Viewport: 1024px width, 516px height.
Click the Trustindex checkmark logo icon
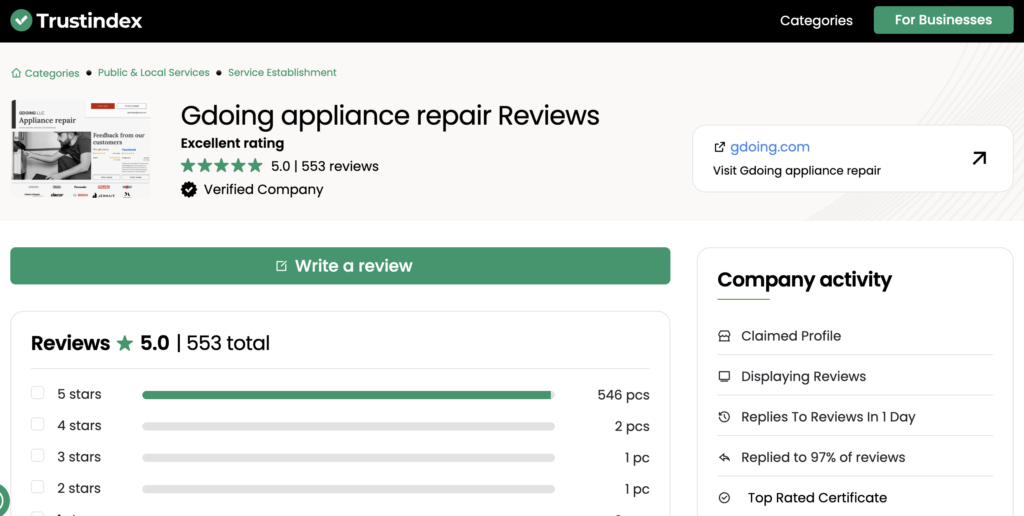[x=22, y=20]
